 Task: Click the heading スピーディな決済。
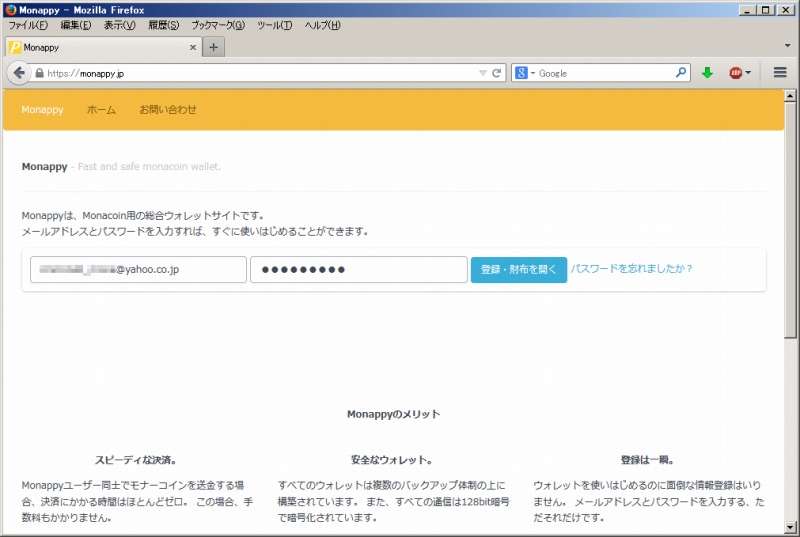136,460
